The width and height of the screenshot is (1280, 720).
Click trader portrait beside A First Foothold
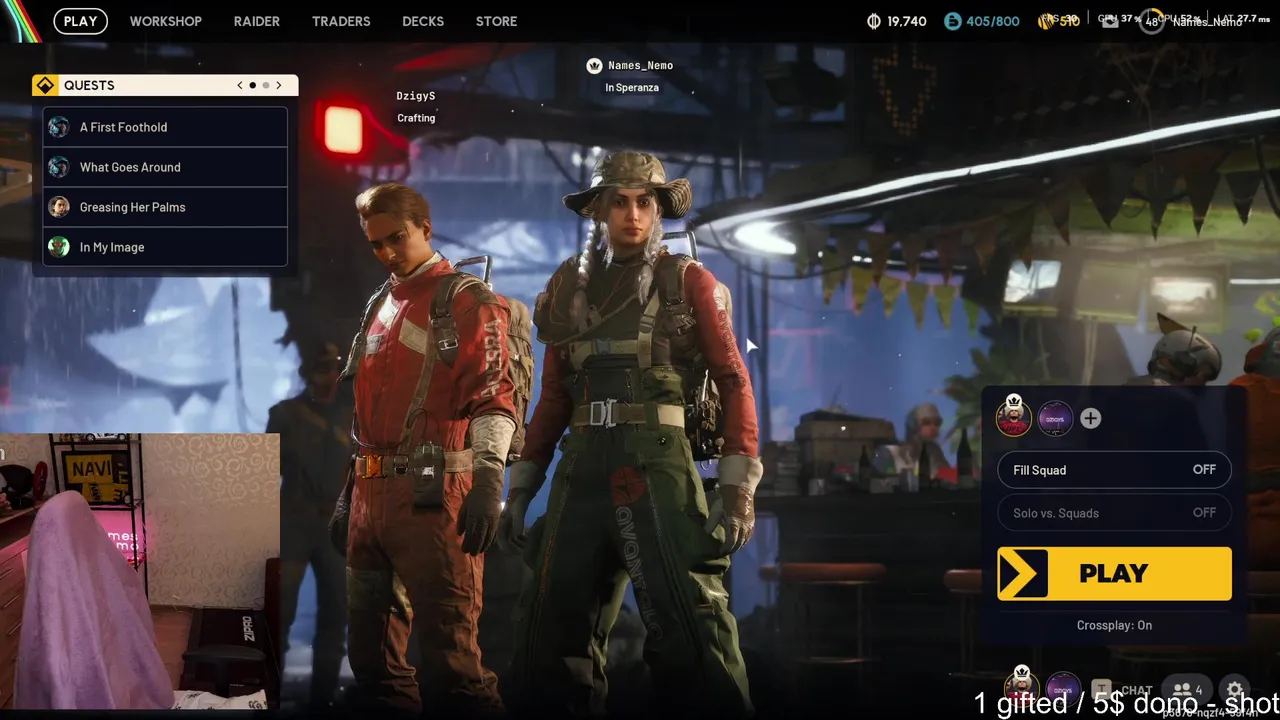point(59,127)
